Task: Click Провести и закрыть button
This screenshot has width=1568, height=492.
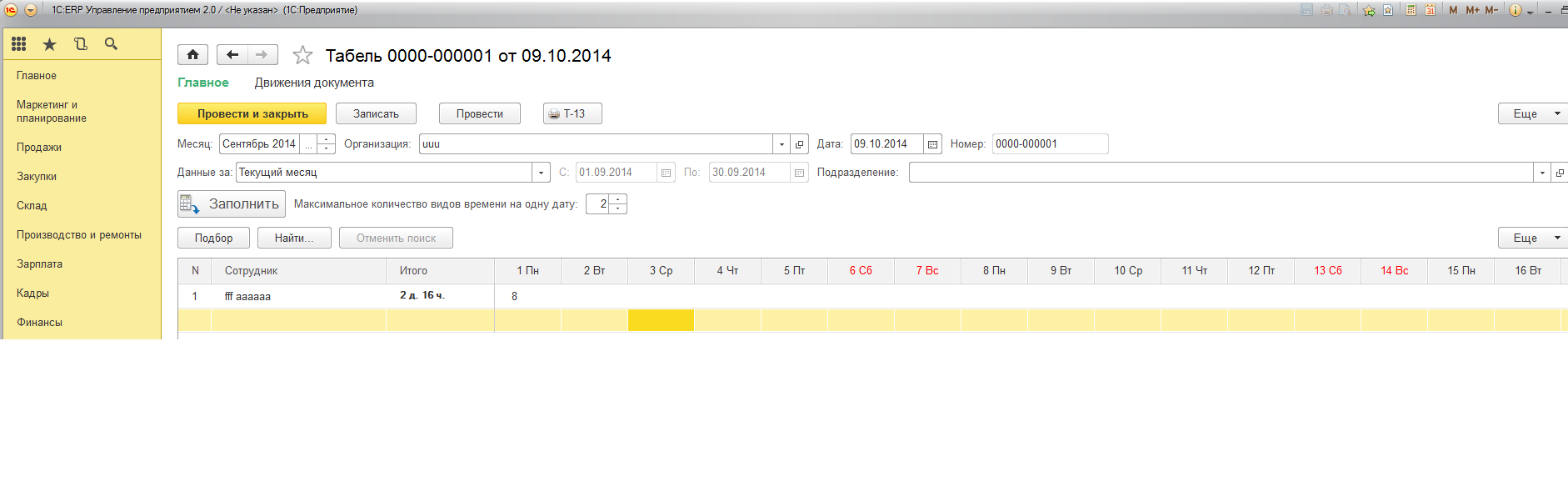Action: [x=252, y=114]
